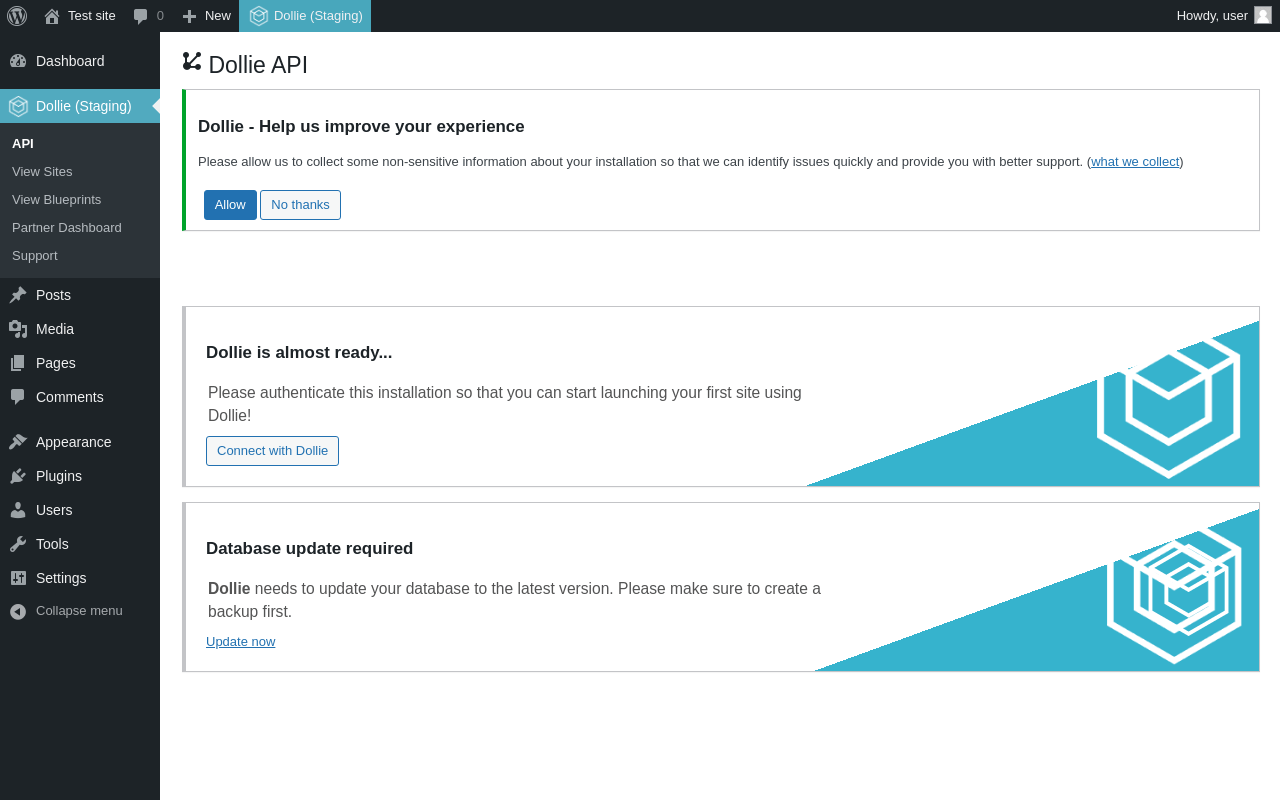
Task: Click the Connect with Dollie button
Action: (x=272, y=451)
